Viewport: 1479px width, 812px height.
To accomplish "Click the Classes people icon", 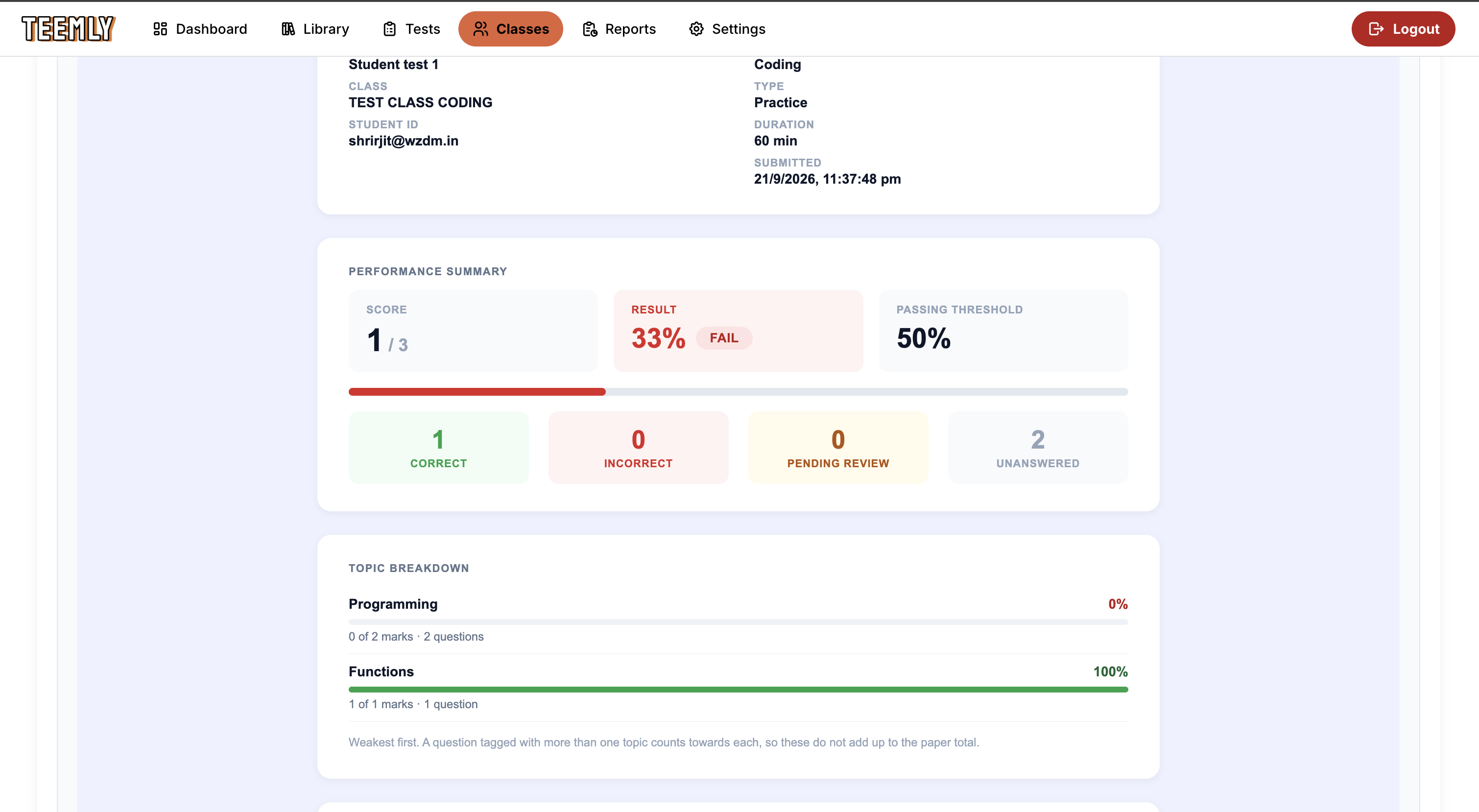I will [480, 29].
